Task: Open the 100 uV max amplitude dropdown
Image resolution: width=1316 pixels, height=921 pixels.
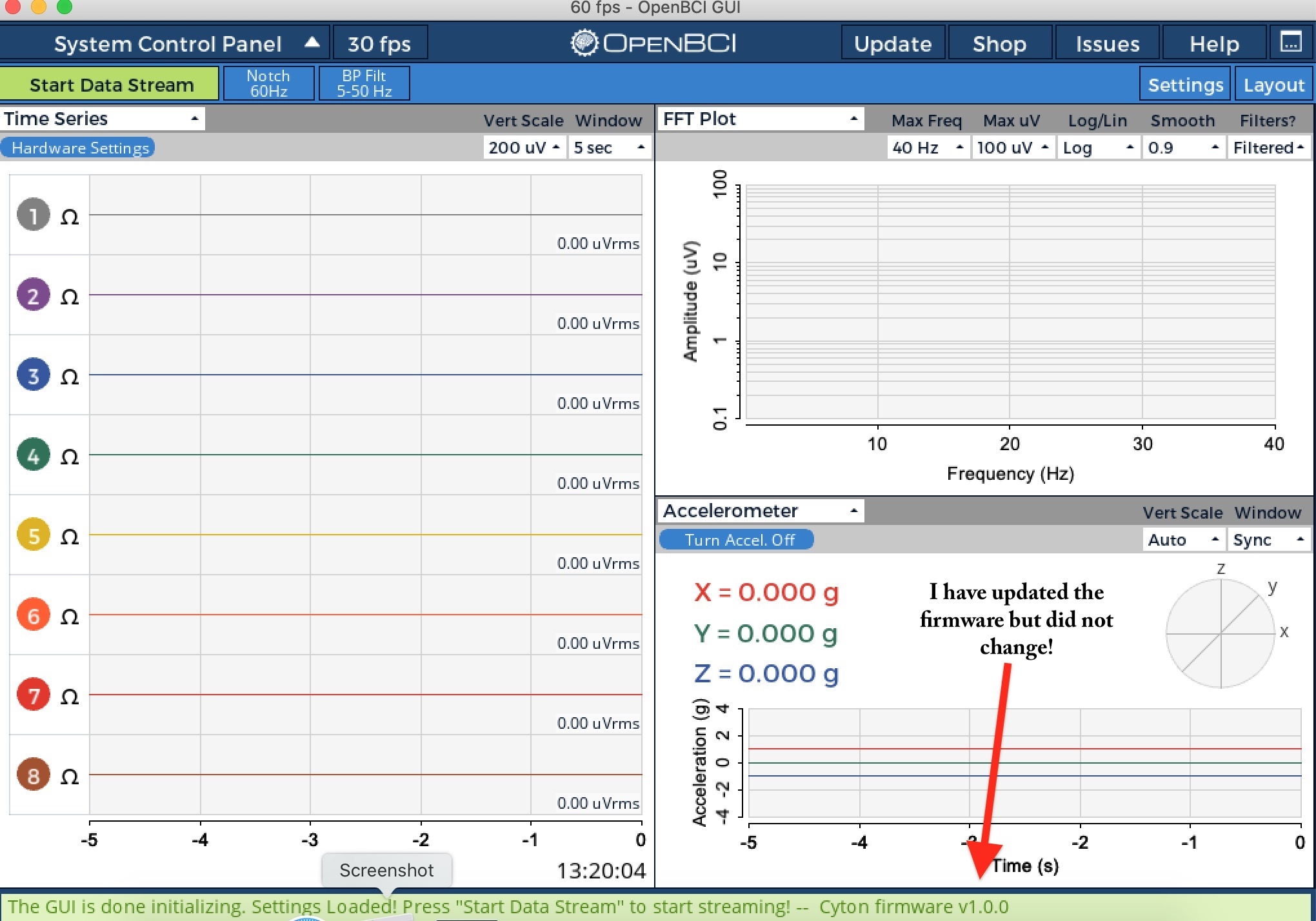Action: pos(1013,148)
